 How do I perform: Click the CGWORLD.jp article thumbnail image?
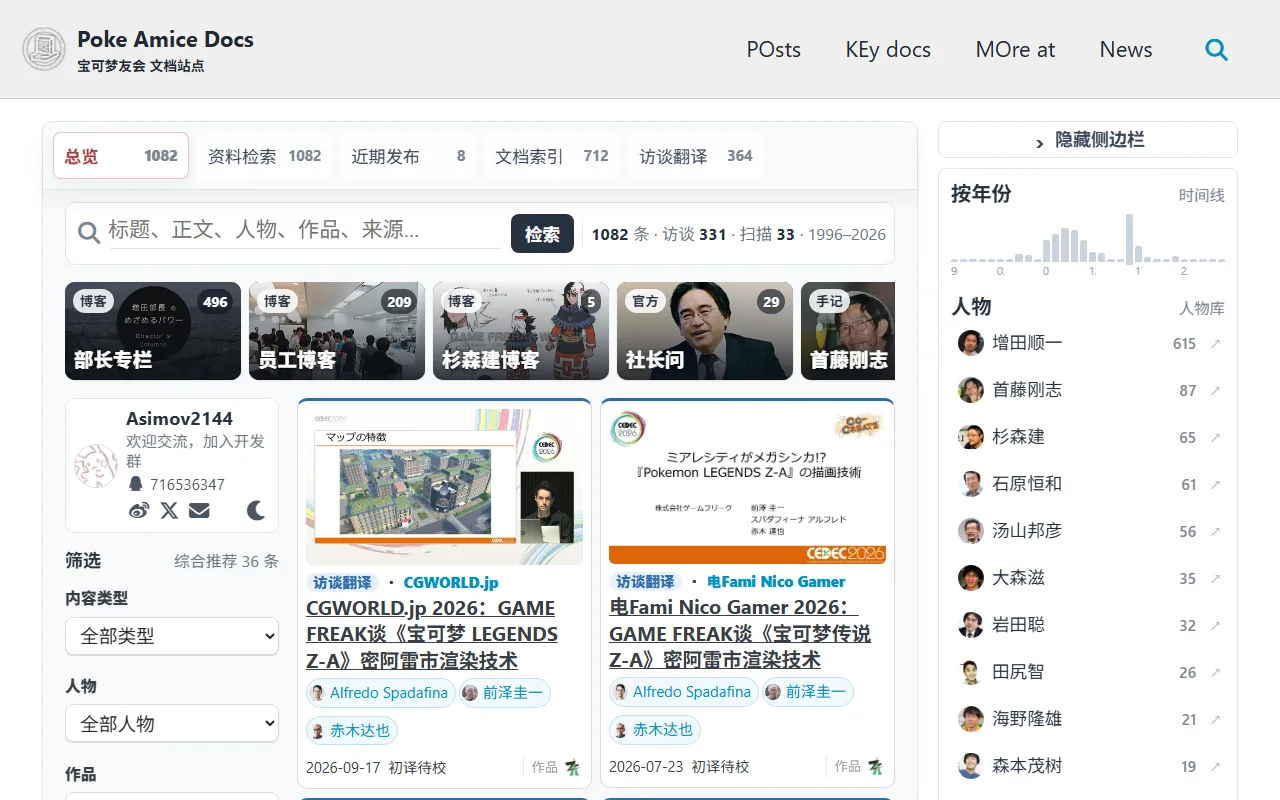click(x=444, y=486)
